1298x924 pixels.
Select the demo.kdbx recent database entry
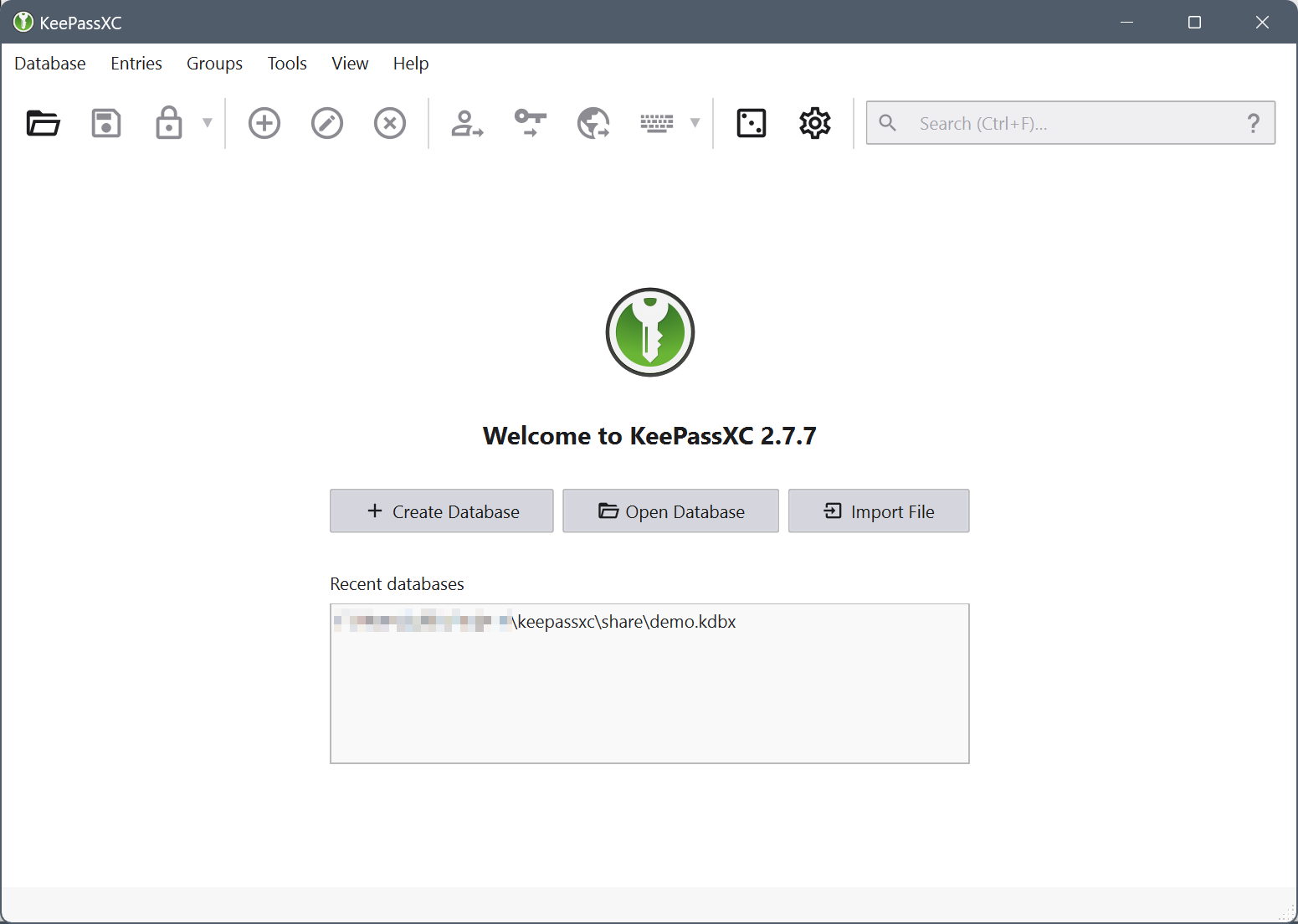(586, 622)
